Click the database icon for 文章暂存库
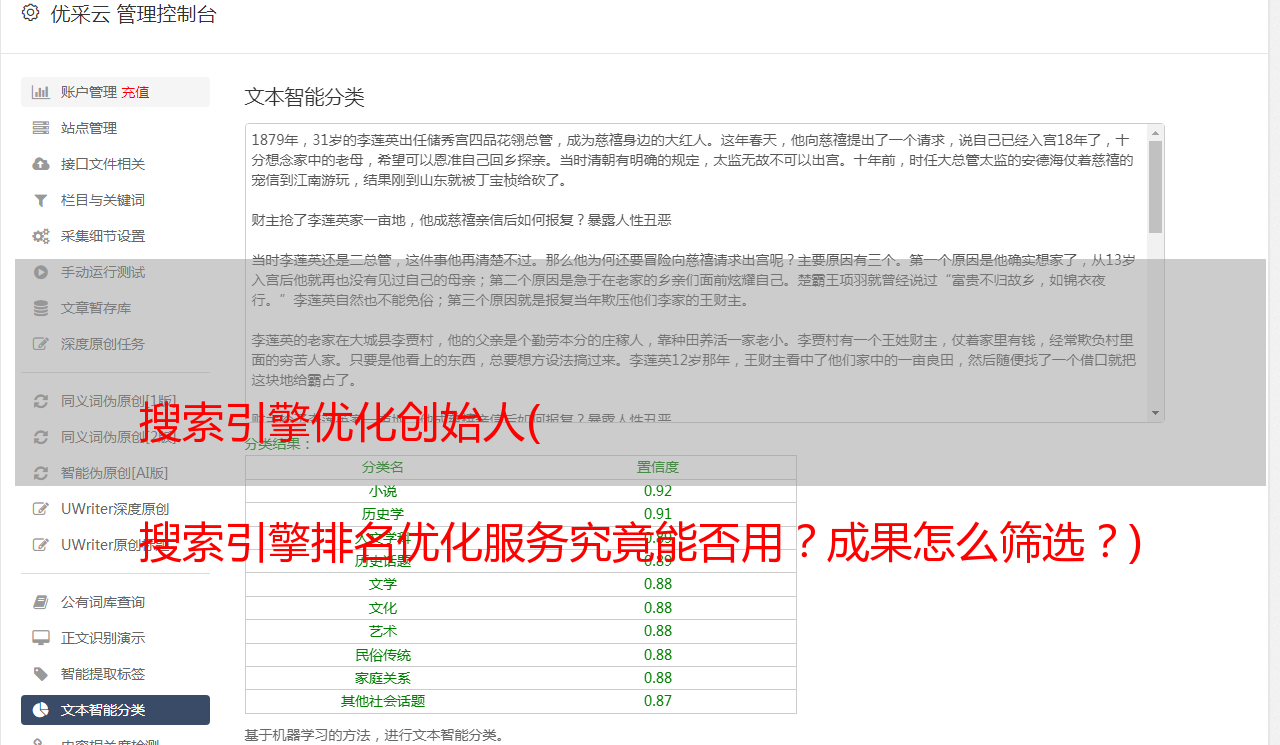Screen dimensions: 1280x745 point(41,308)
